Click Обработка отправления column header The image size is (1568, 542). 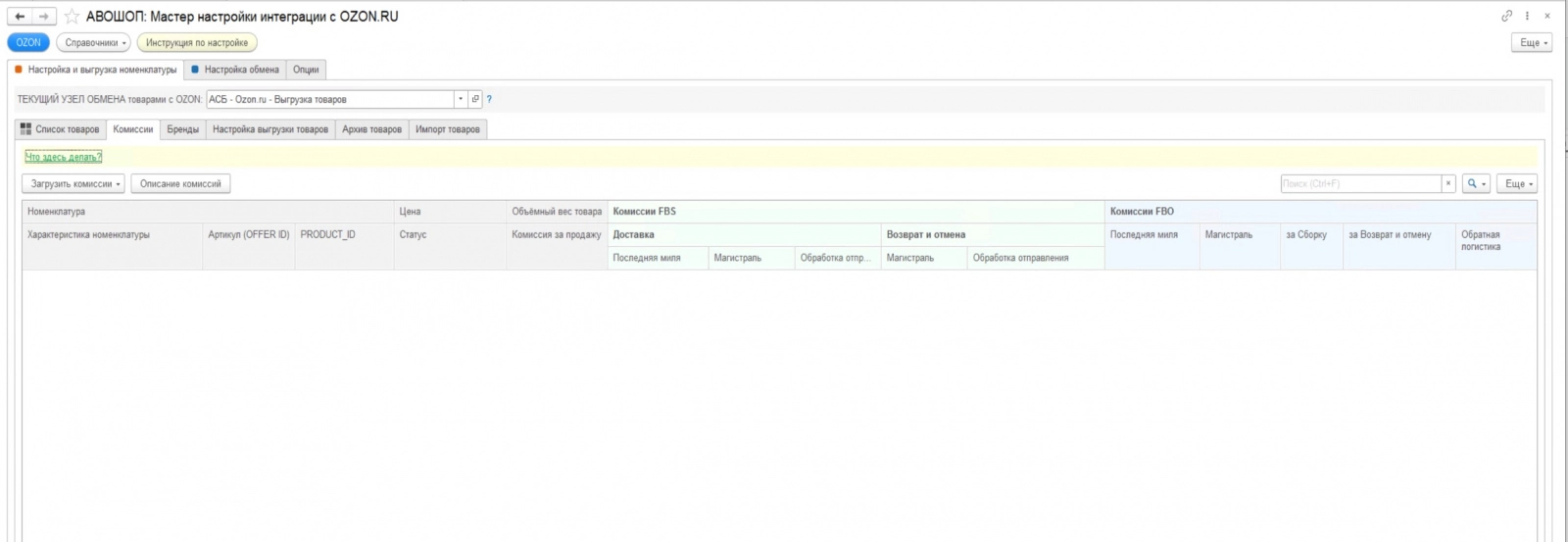coord(1036,258)
